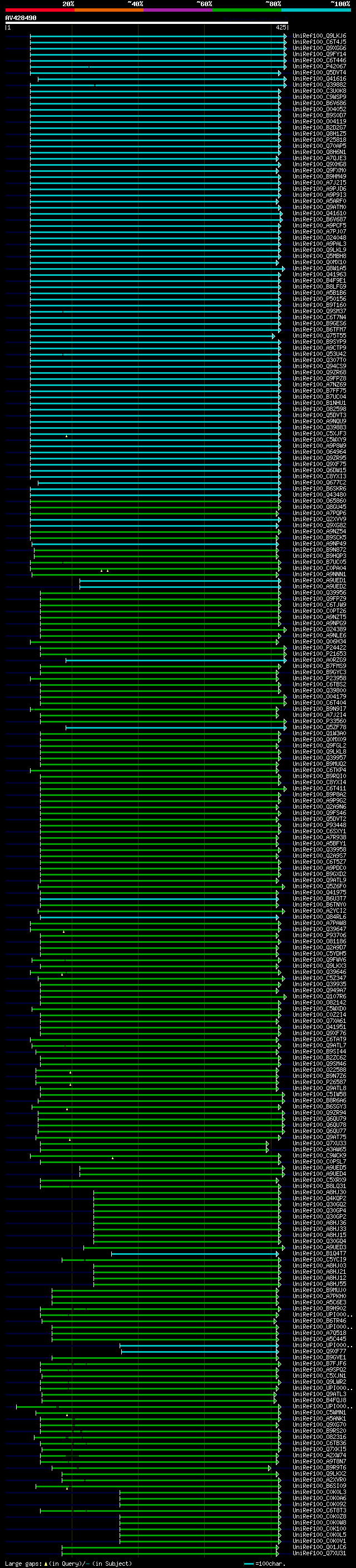Viewport: 356px width, 1568px height.
Task: Click the UniRef100_A5ARF0 label
Action: [x=319, y=201]
